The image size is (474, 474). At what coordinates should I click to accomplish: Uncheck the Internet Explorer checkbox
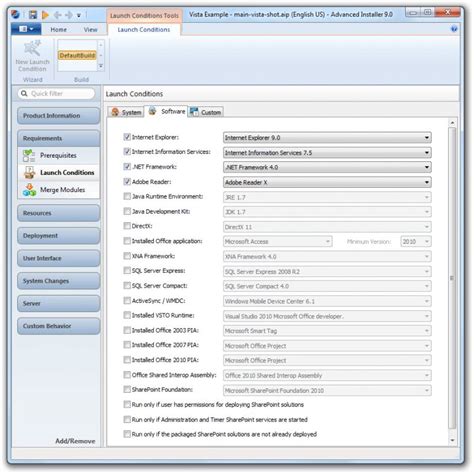(x=127, y=137)
